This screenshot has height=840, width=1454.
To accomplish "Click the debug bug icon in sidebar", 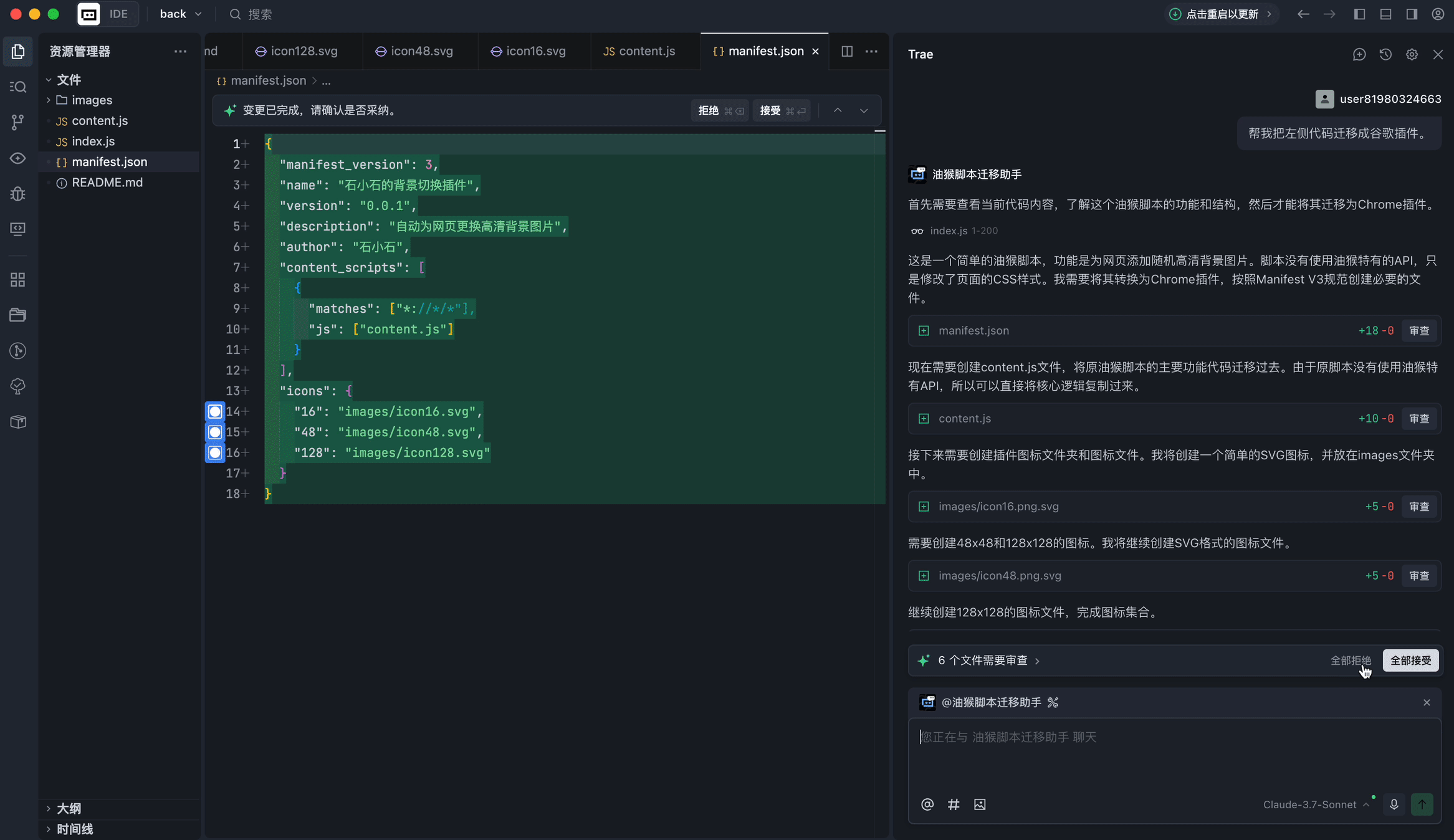I will click(x=18, y=194).
